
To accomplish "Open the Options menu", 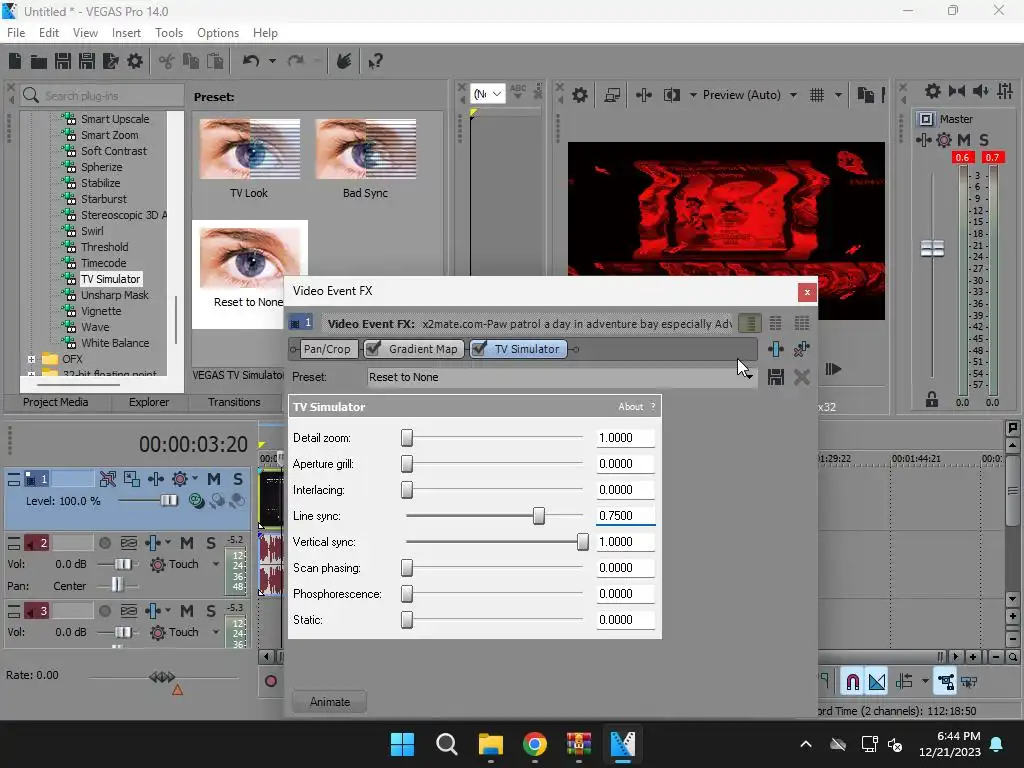I will coord(217,33).
